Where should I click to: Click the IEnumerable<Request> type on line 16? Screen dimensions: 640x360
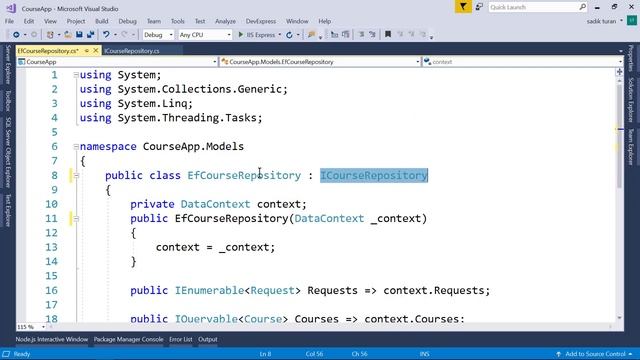(238, 291)
